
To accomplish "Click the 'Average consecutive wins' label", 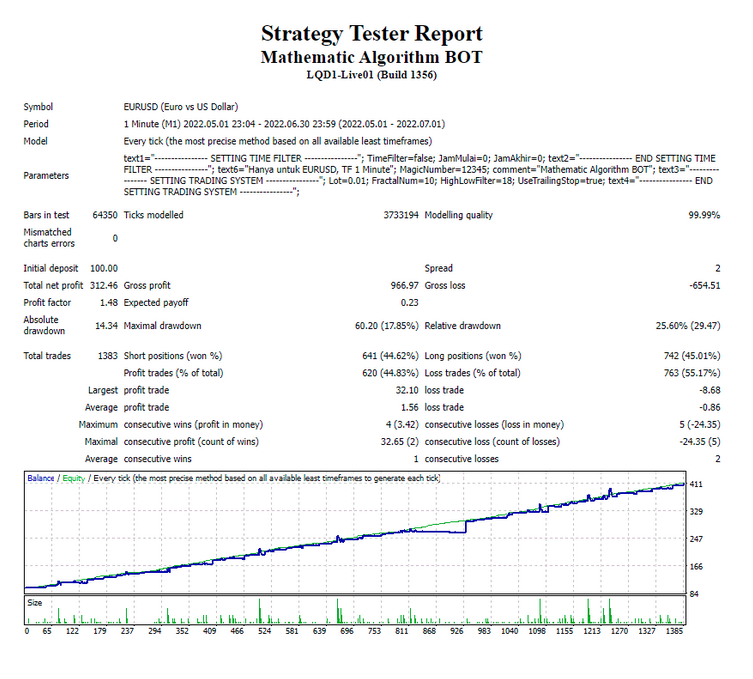I will point(138,459).
